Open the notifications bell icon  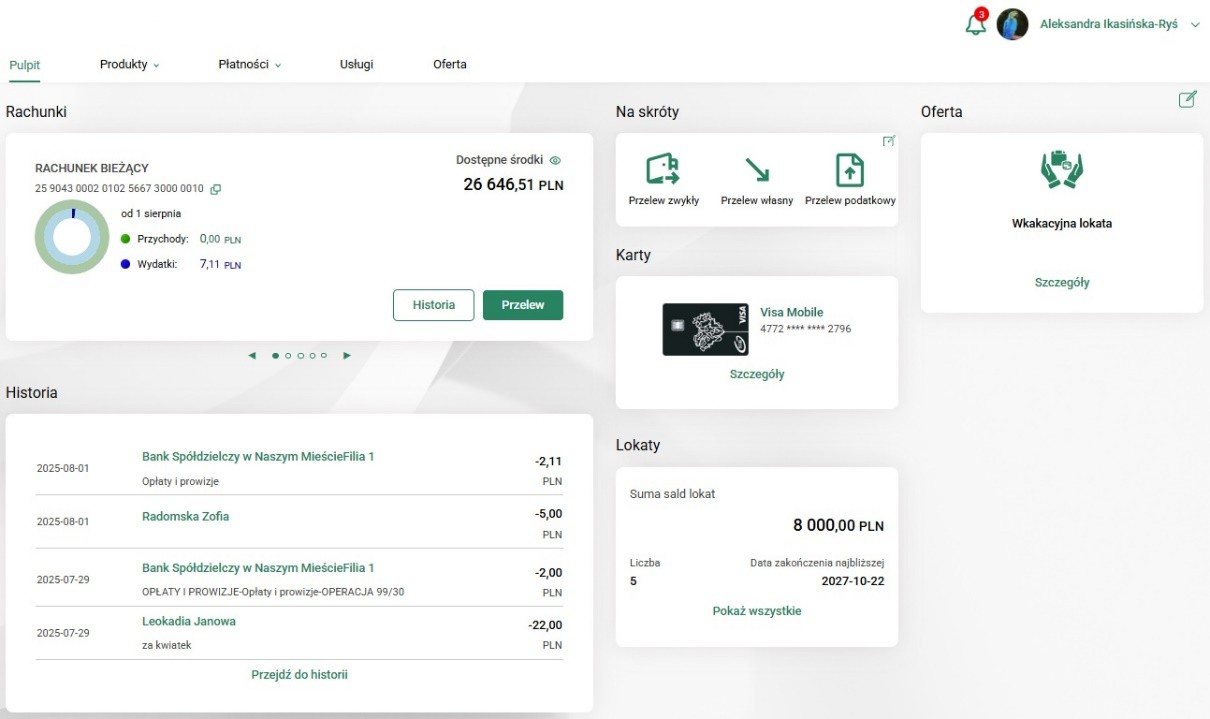point(976,25)
